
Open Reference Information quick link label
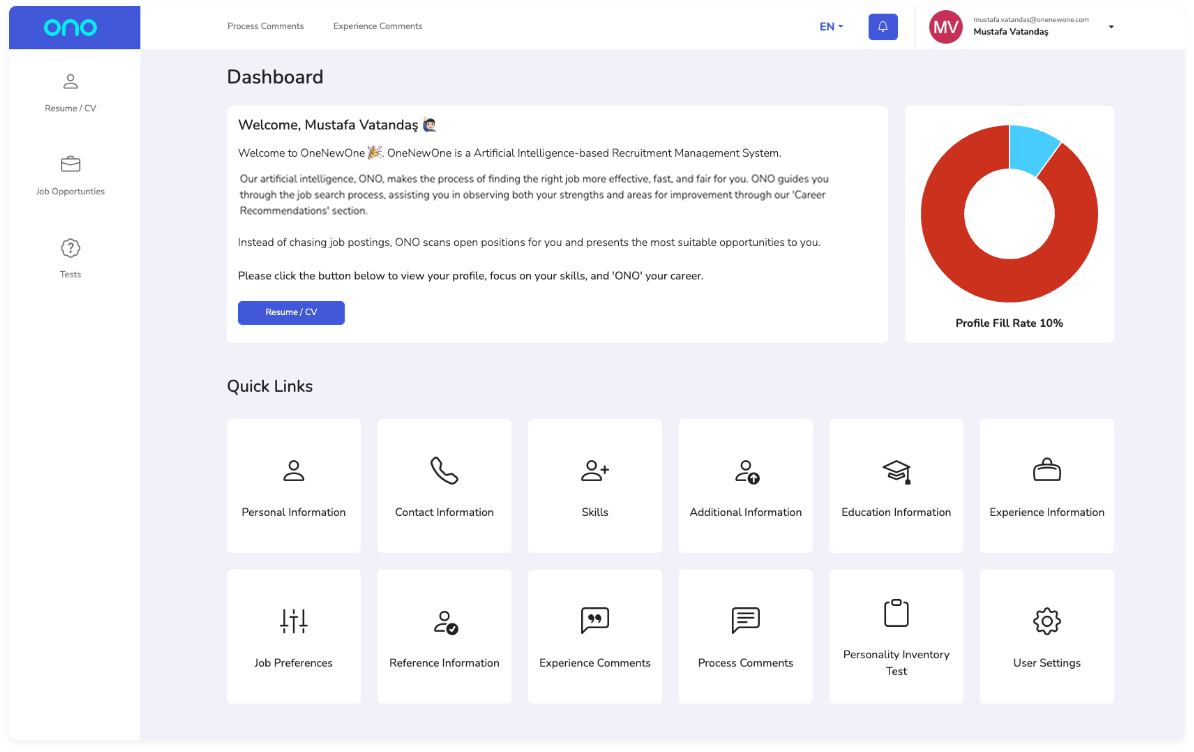444,663
